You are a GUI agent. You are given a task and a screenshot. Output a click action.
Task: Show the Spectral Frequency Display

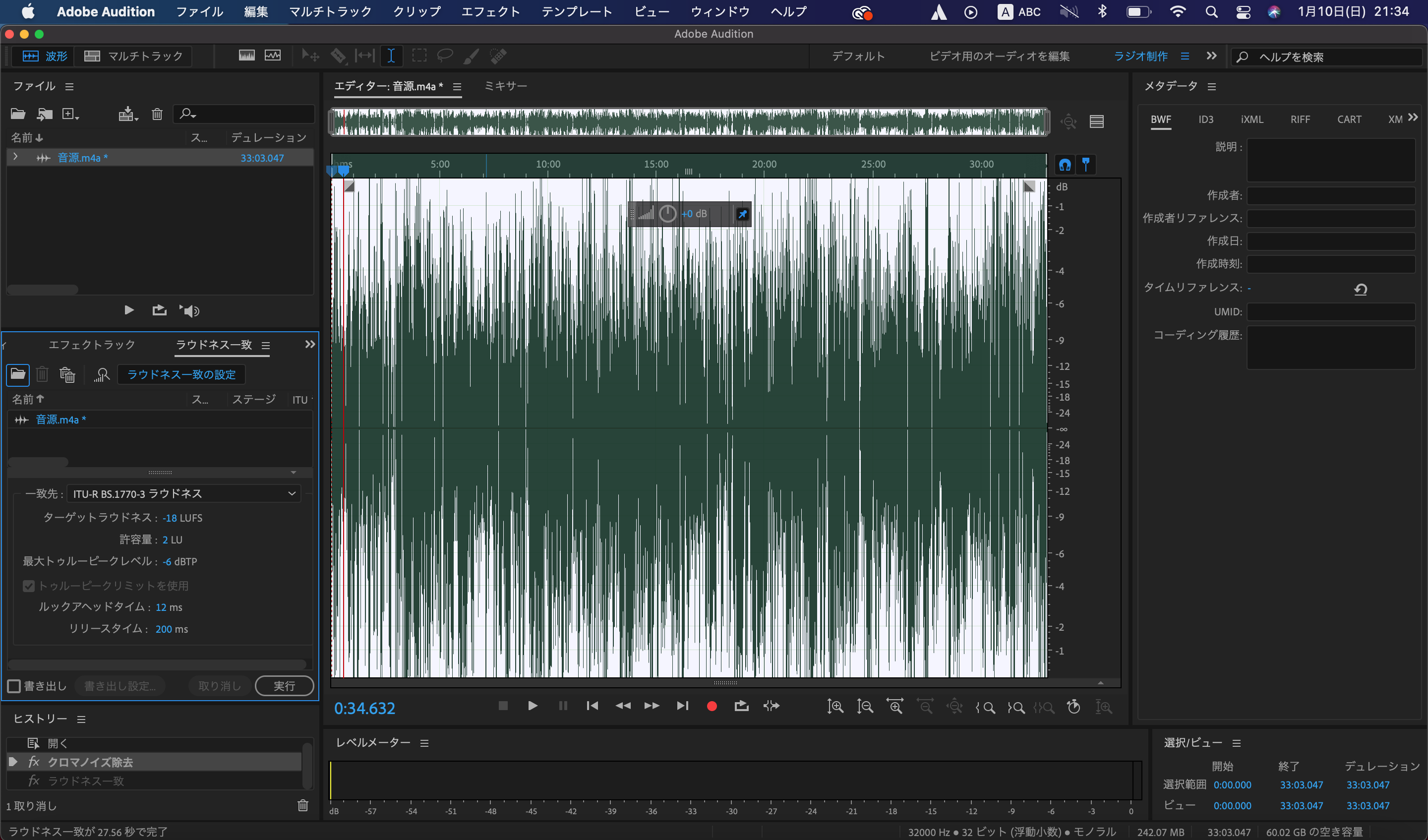pos(246,56)
